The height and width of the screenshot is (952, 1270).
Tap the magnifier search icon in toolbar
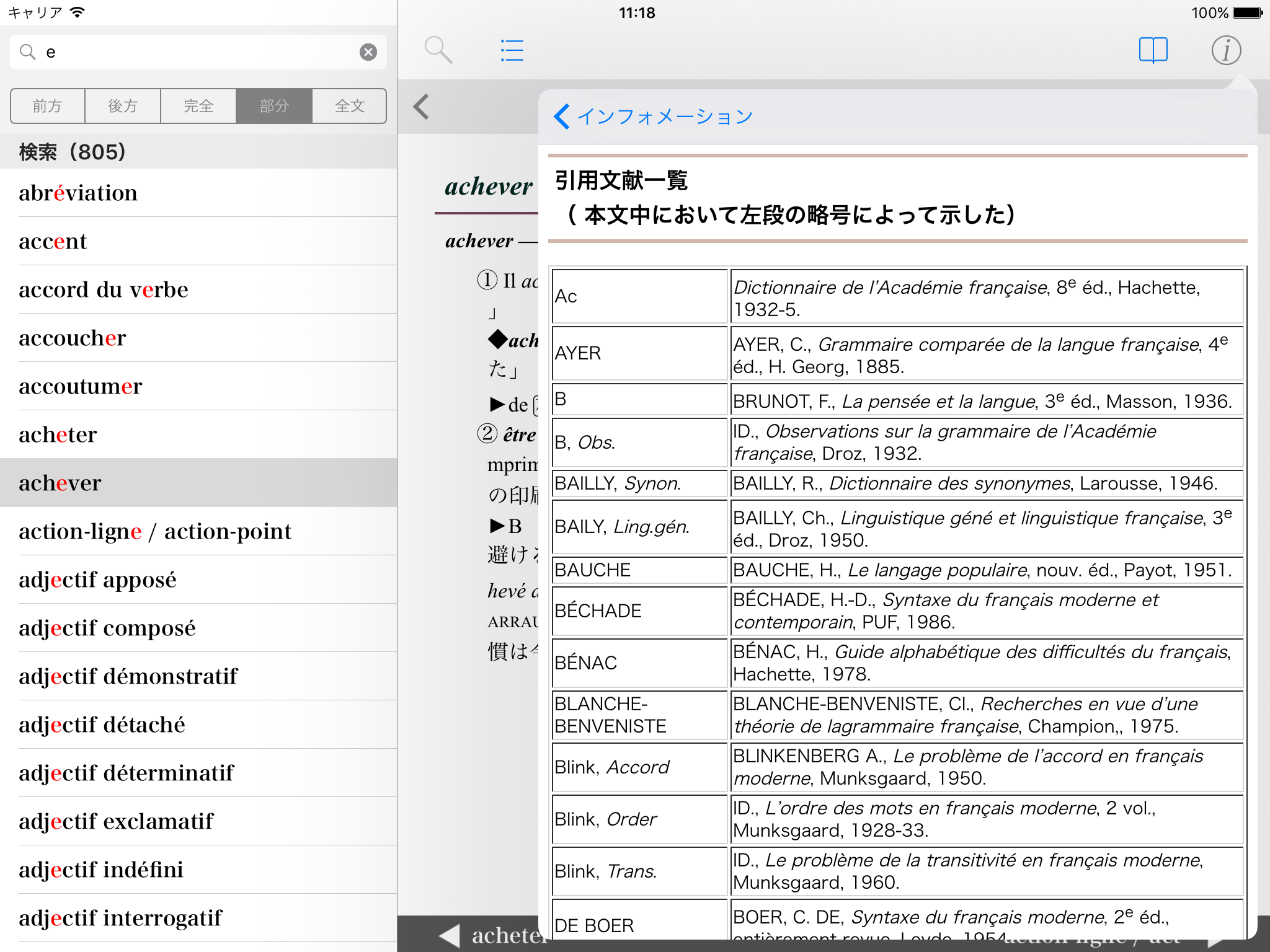[438, 50]
